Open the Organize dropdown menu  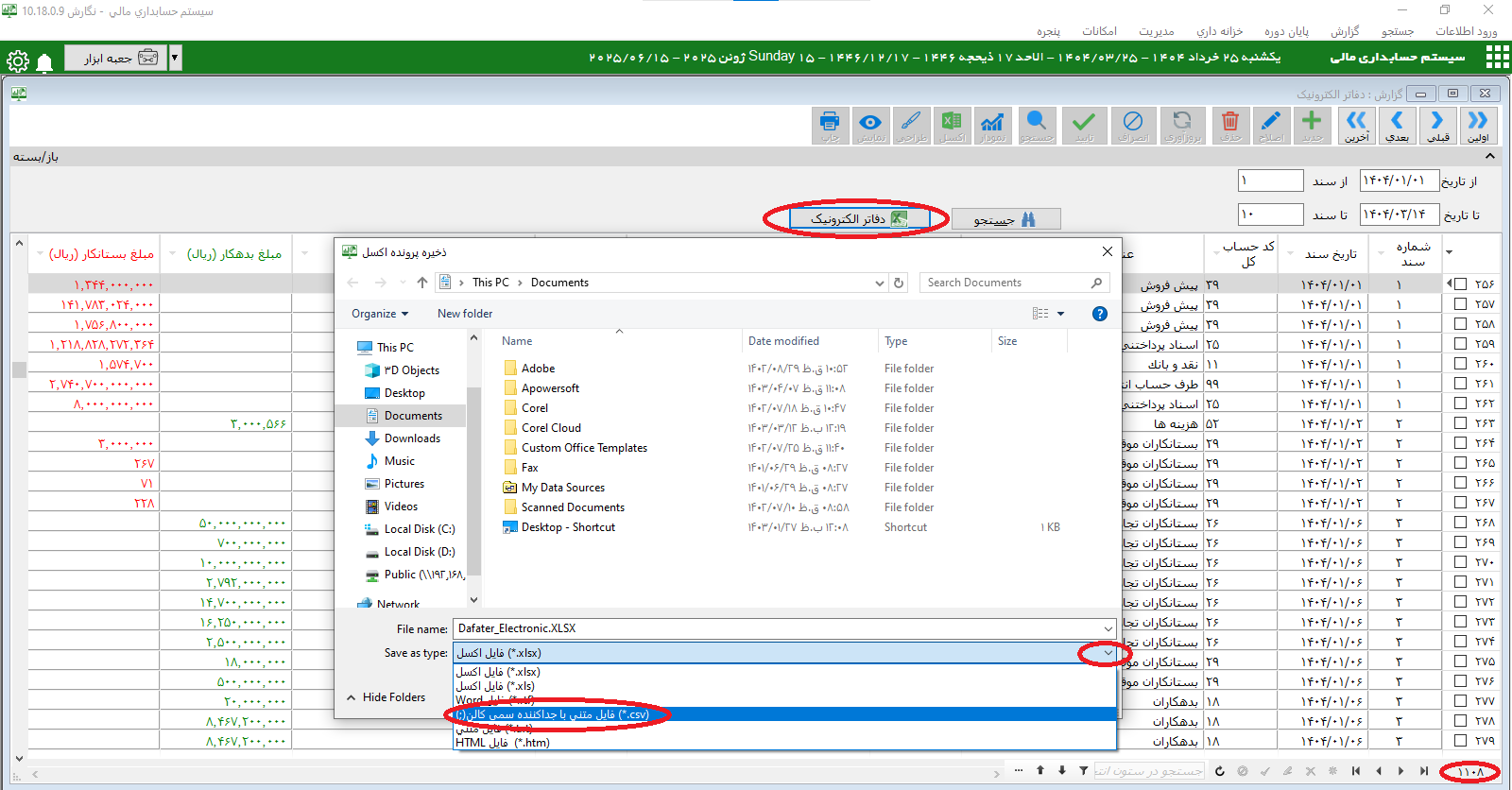[x=380, y=314]
